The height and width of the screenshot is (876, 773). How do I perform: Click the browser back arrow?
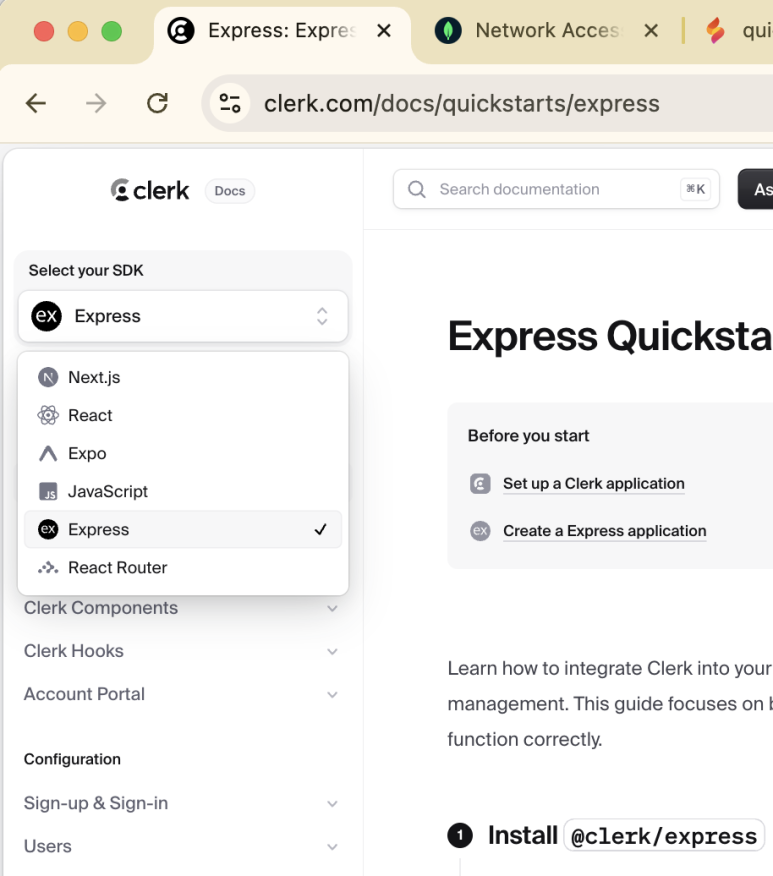[36, 103]
